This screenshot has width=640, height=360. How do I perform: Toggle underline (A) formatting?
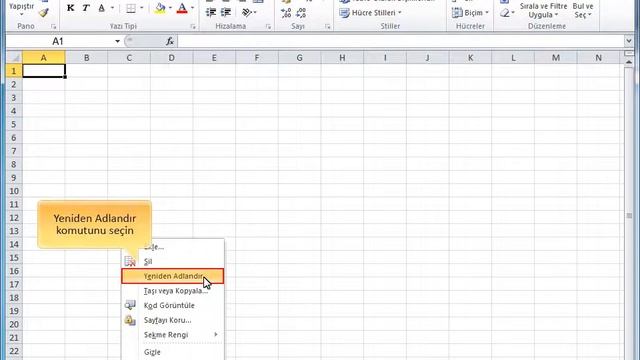(101, 8)
